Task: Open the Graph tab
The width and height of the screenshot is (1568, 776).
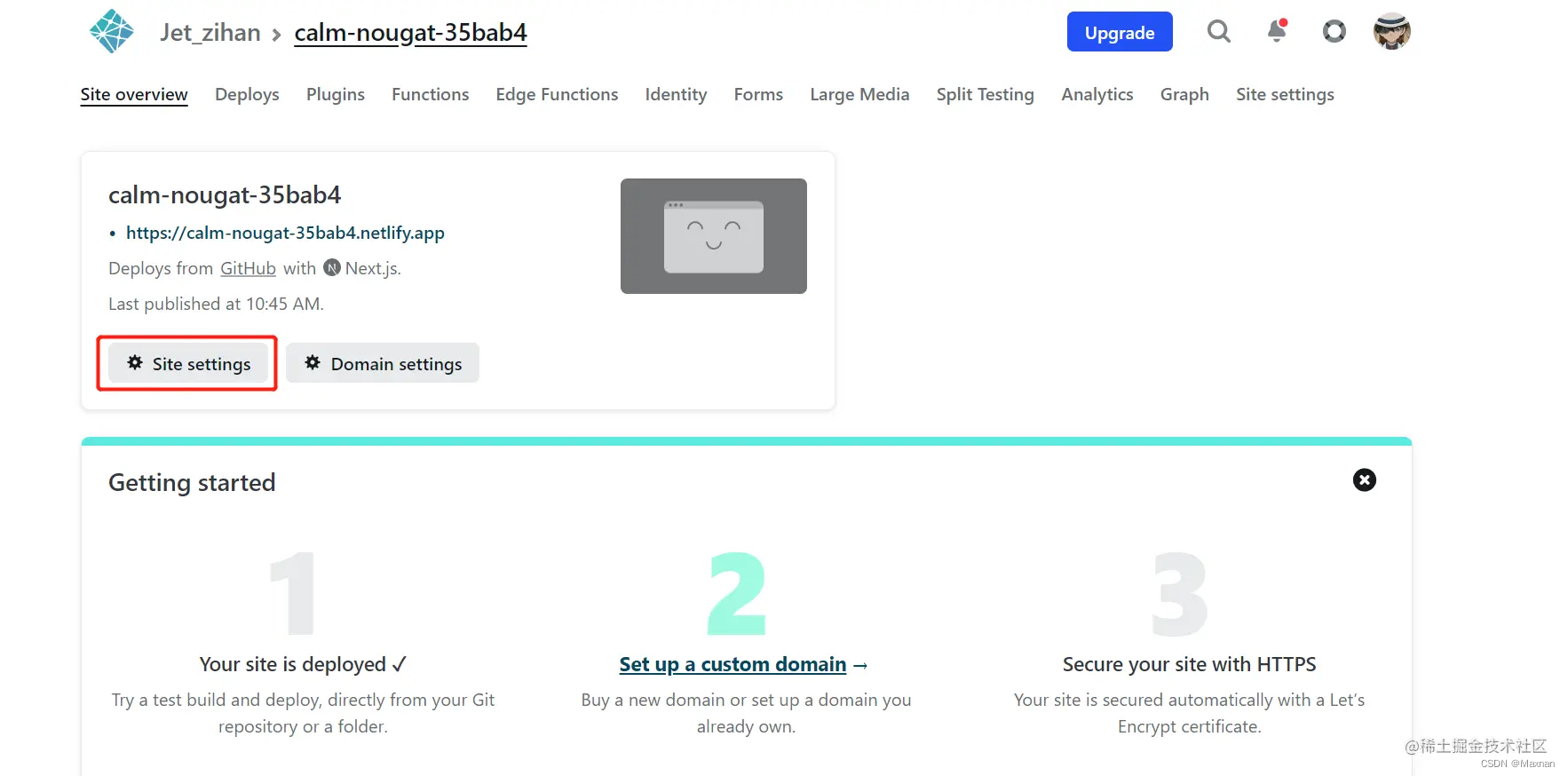Action: click(1184, 94)
